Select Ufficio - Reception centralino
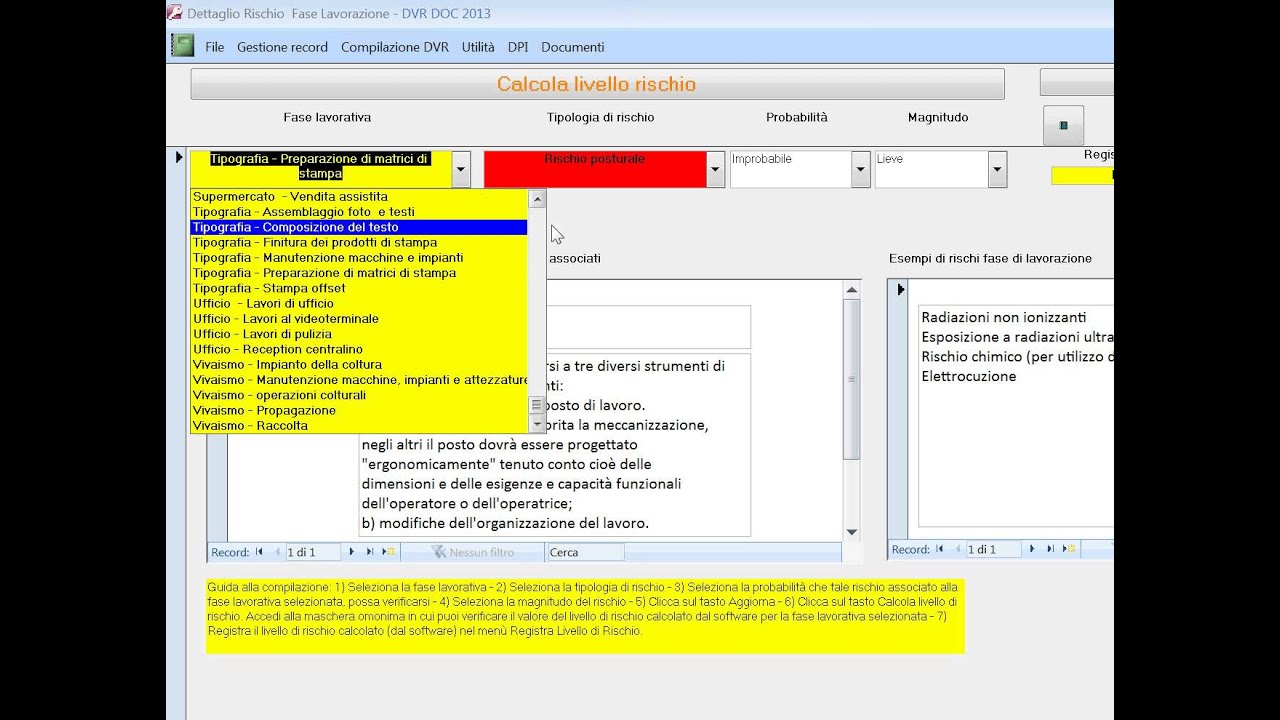The width and height of the screenshot is (1280, 720). tap(359, 349)
